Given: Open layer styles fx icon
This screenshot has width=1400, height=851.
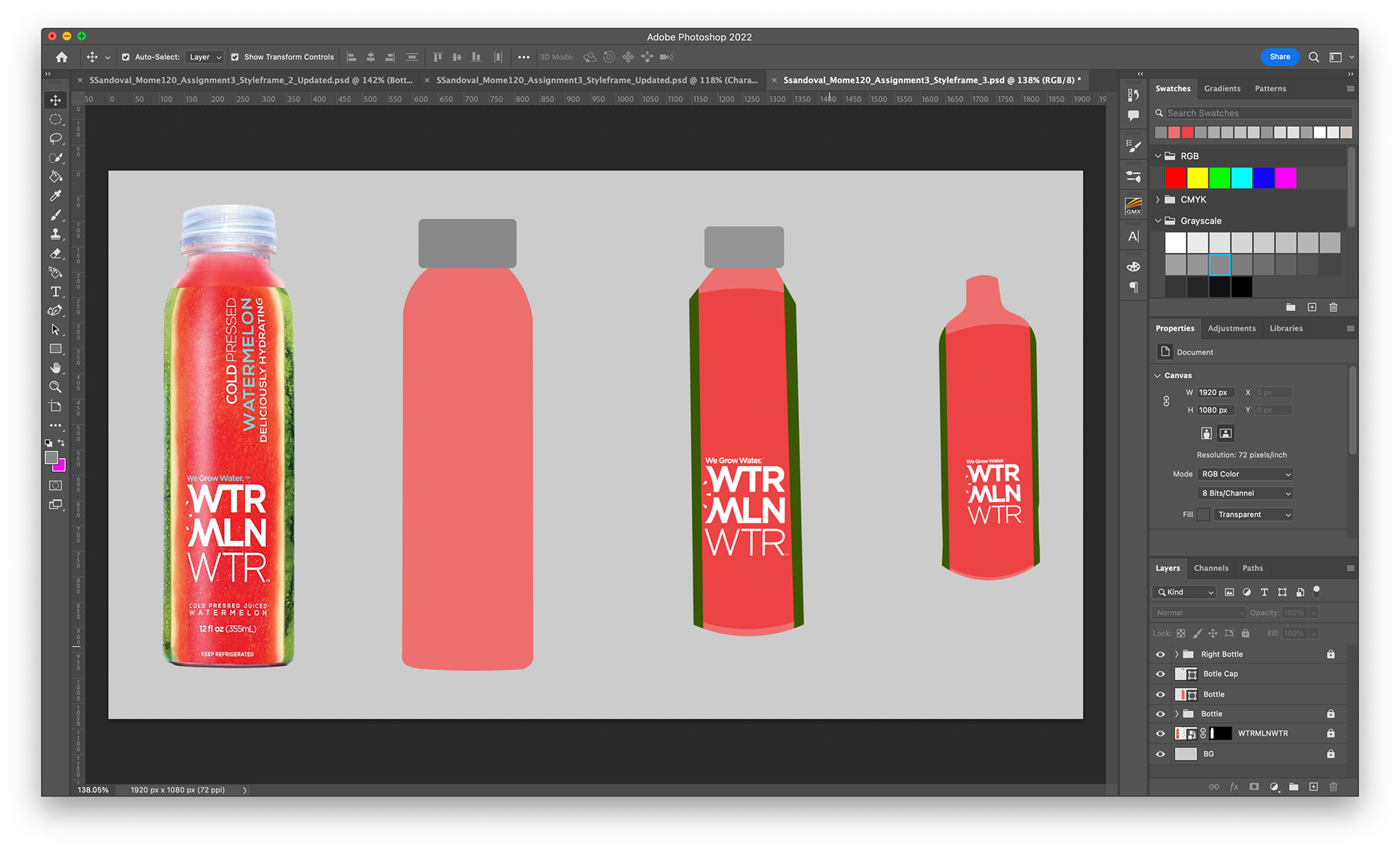Looking at the screenshot, I should [1234, 787].
